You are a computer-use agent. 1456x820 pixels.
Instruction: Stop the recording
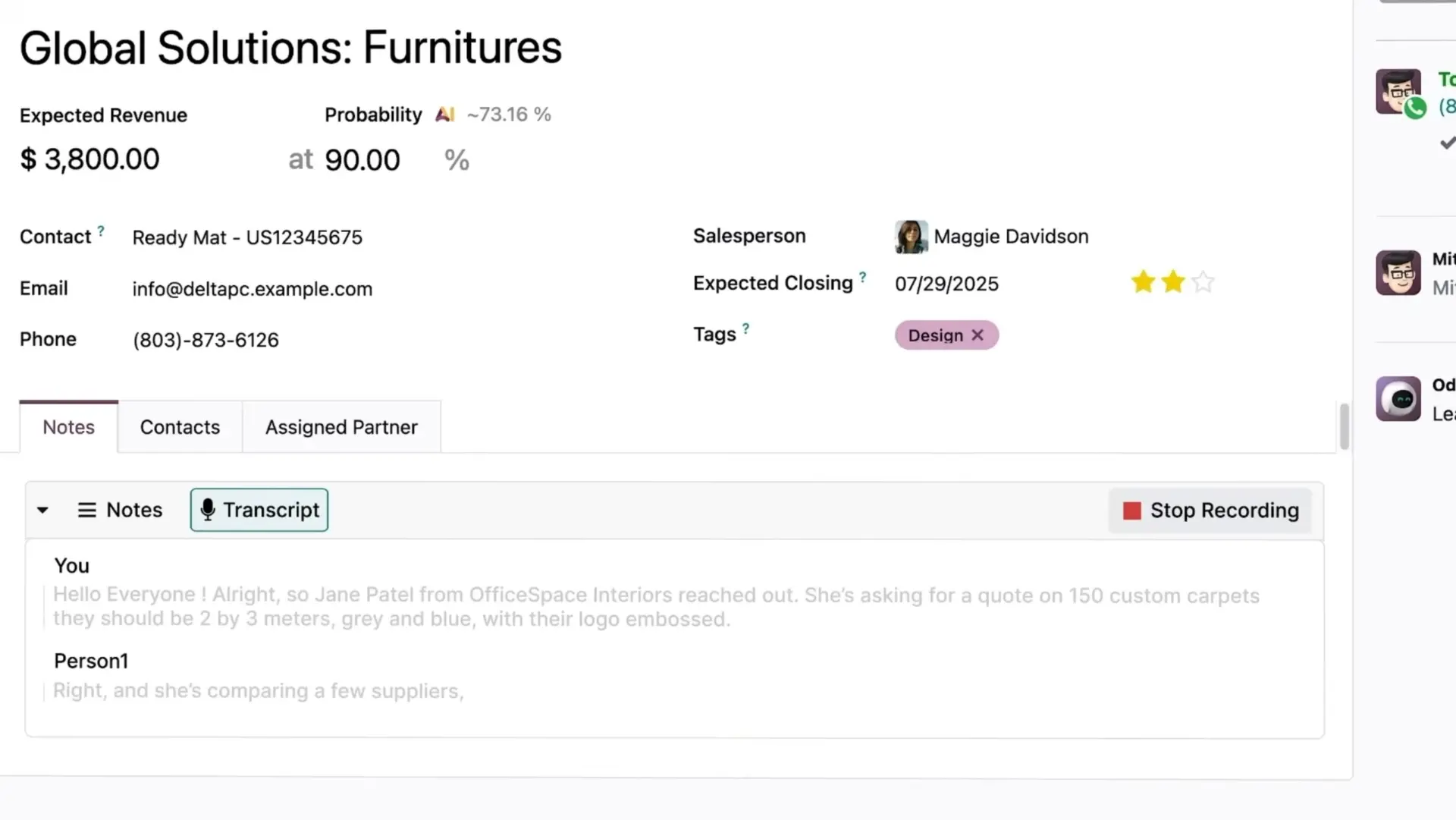click(x=1210, y=511)
